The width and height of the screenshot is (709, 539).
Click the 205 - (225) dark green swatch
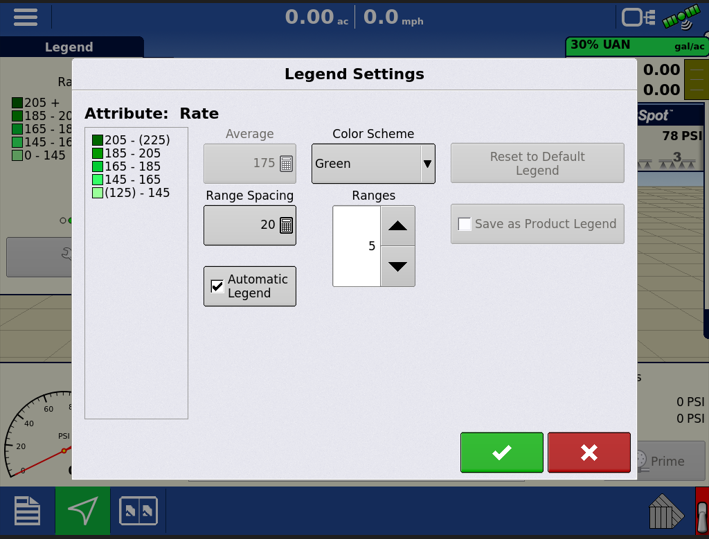pos(98,141)
